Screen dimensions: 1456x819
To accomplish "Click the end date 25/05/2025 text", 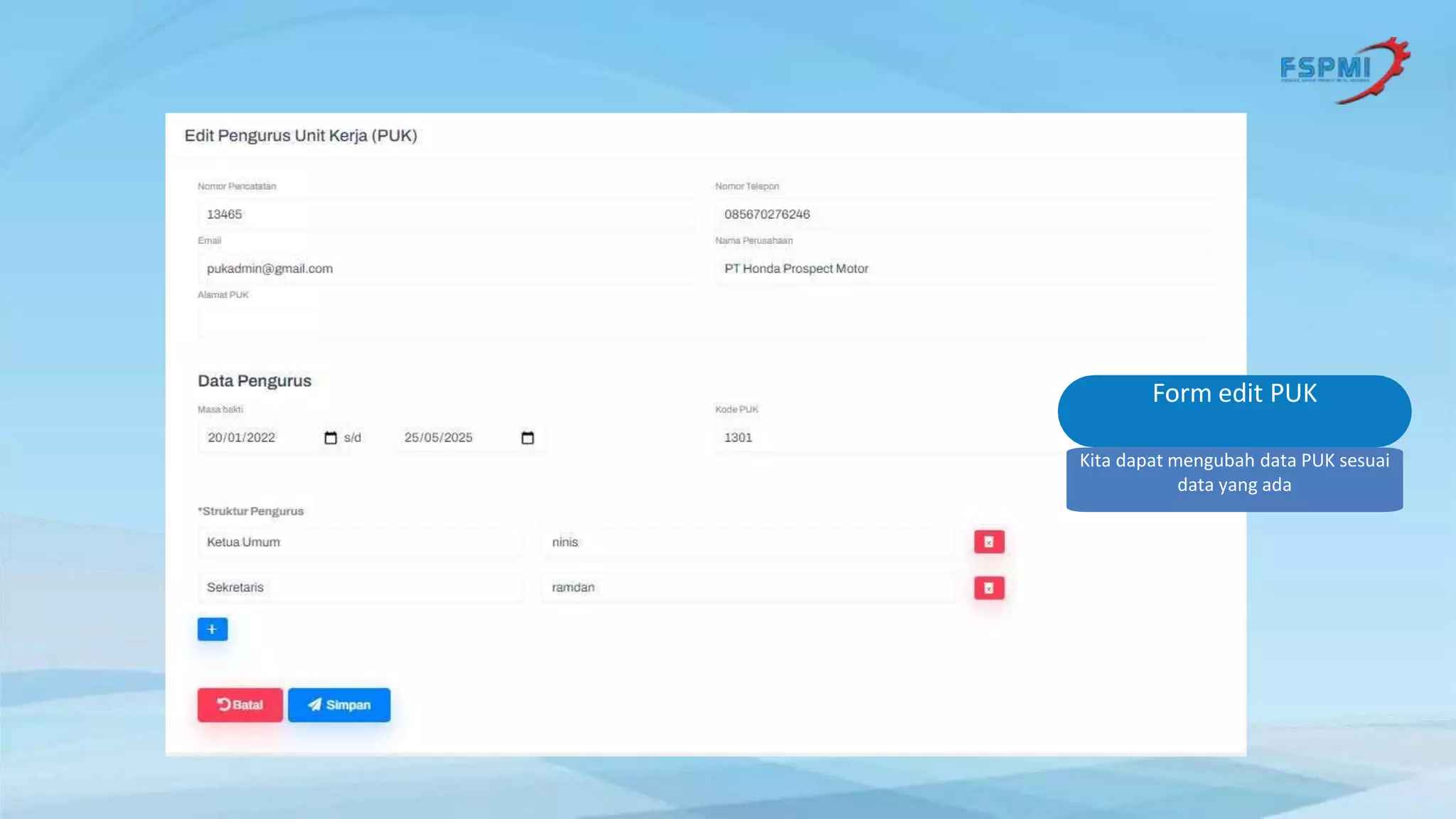I will [439, 438].
